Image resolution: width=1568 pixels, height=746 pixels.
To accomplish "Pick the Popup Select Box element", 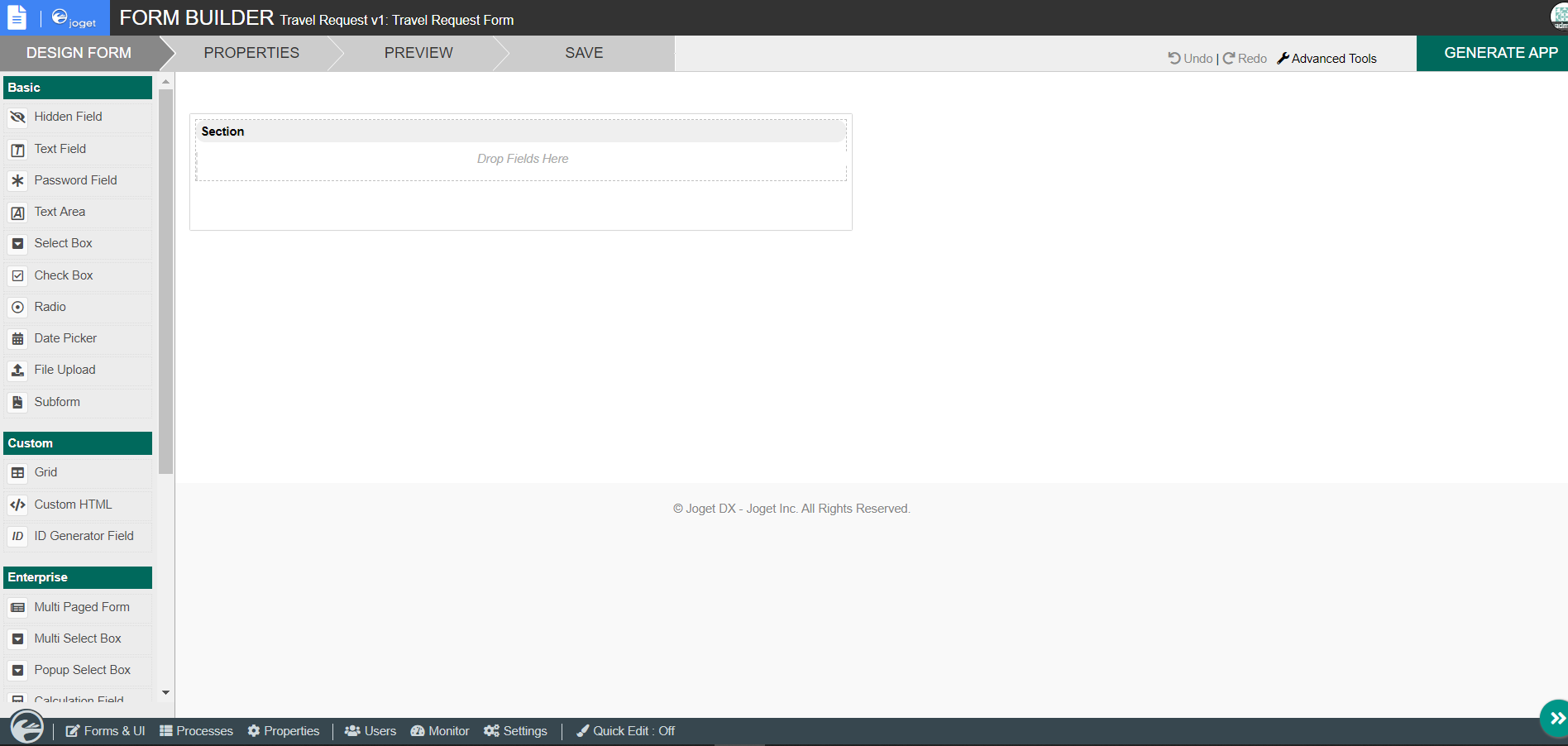I will click(82, 670).
